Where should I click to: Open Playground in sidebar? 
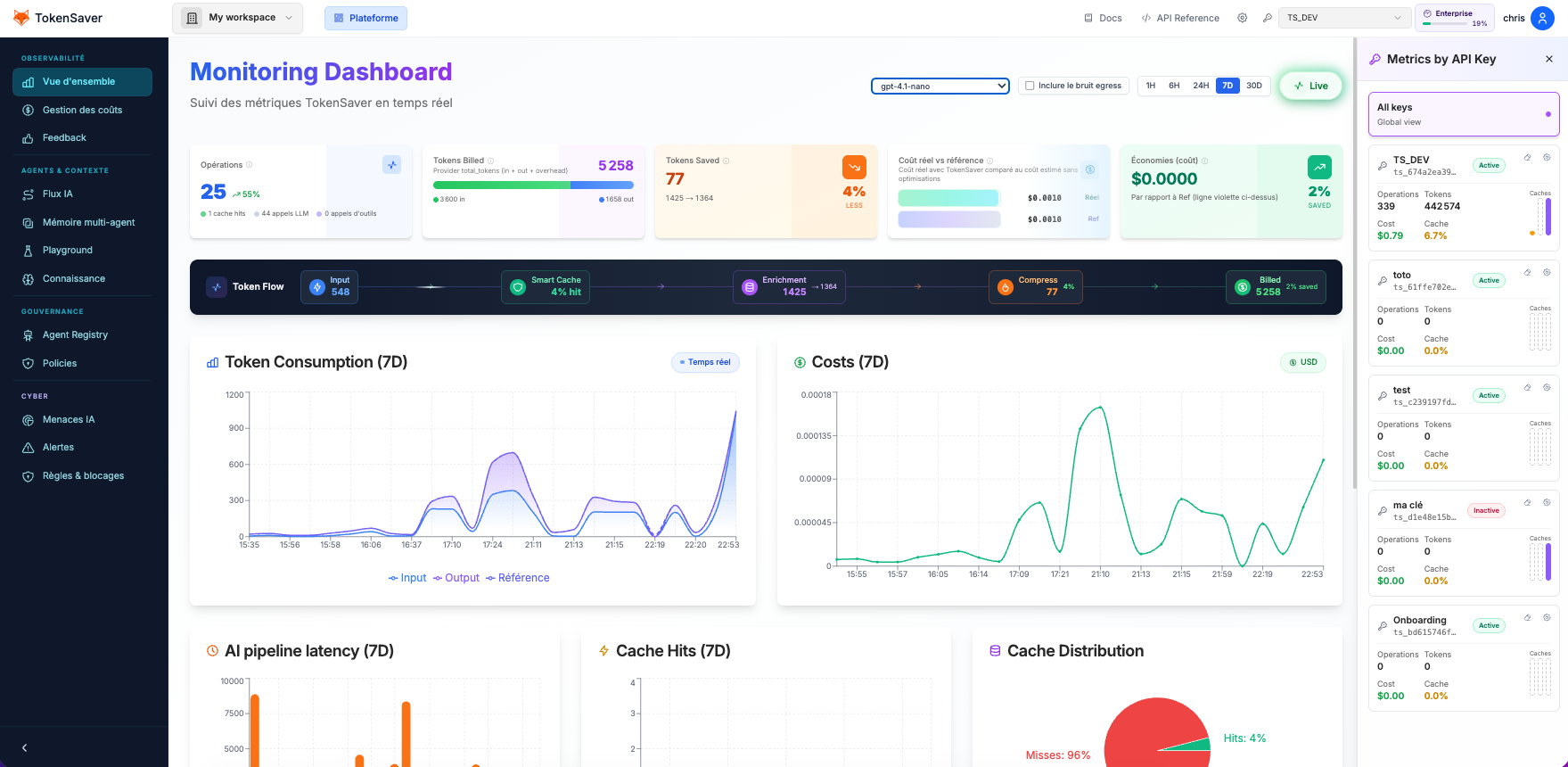pyautogui.click(x=82, y=251)
